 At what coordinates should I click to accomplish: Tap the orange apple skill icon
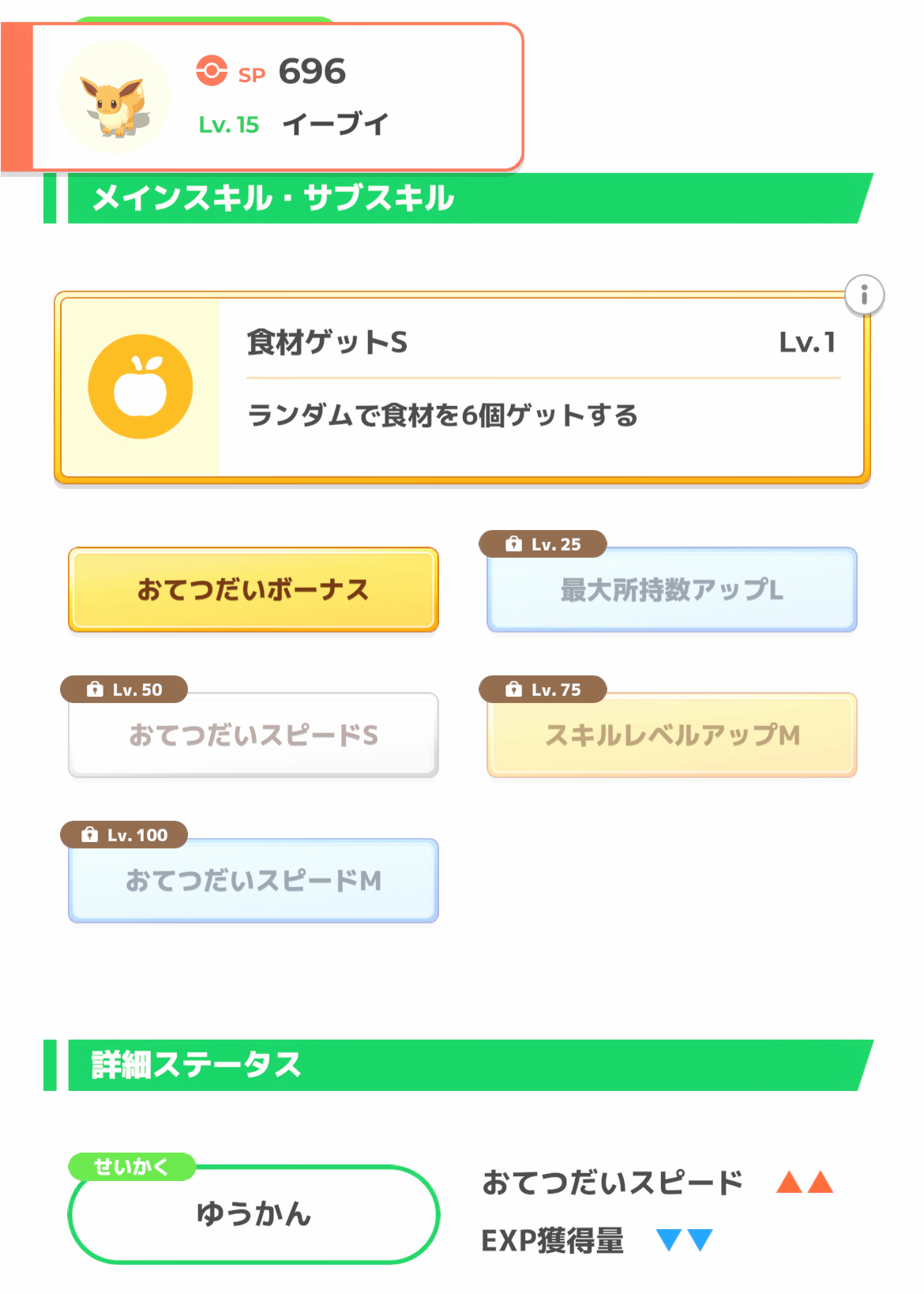[141, 386]
